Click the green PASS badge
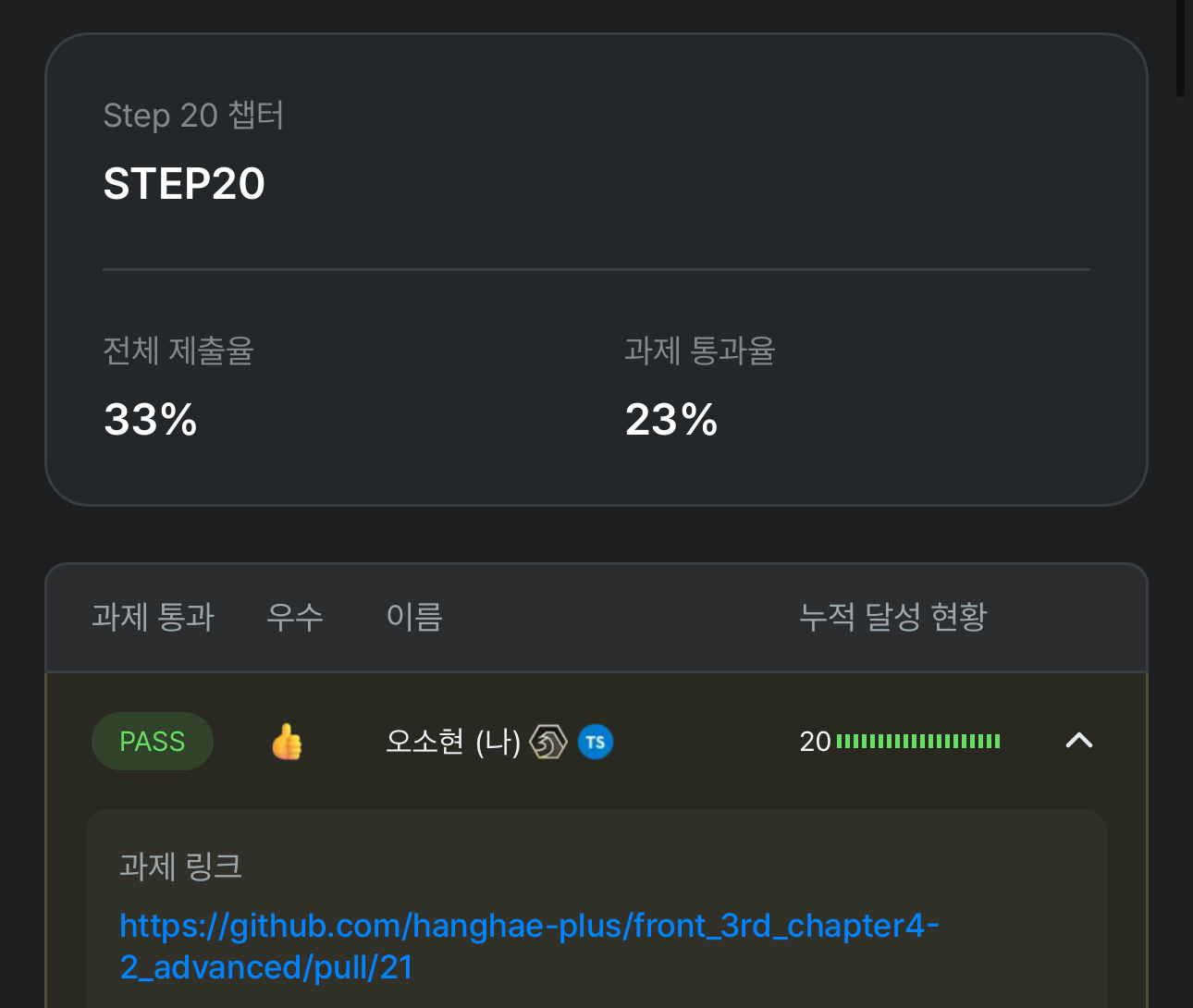 (153, 742)
